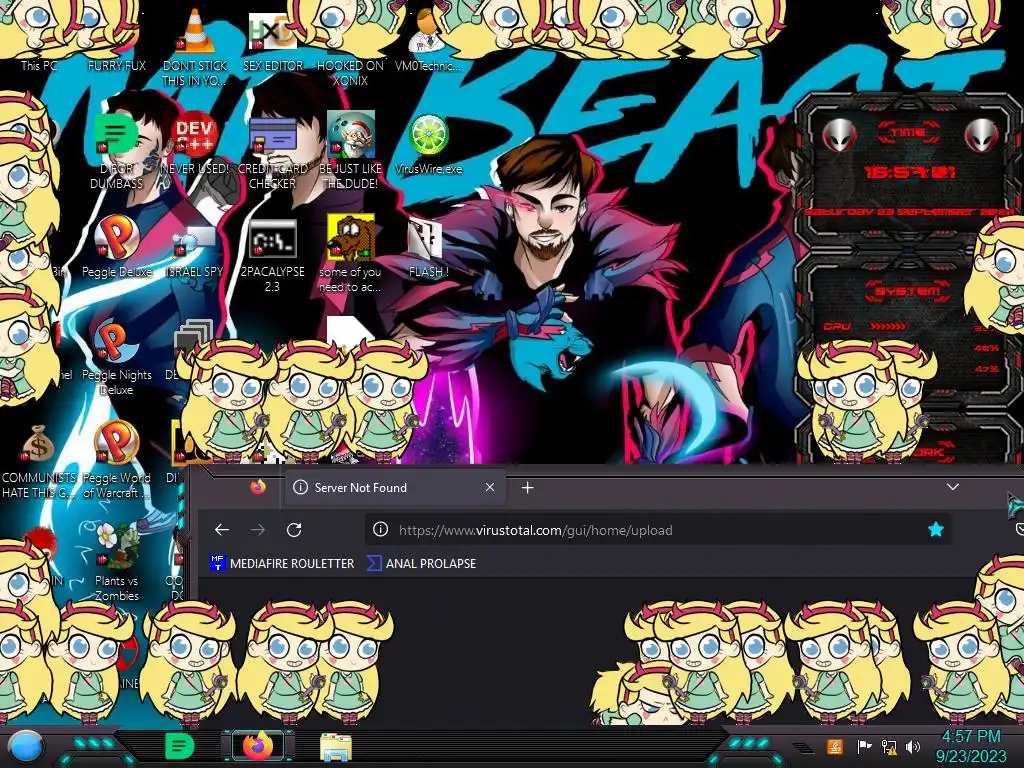
Task: Click the virustotal.com address bar
Action: [657, 530]
